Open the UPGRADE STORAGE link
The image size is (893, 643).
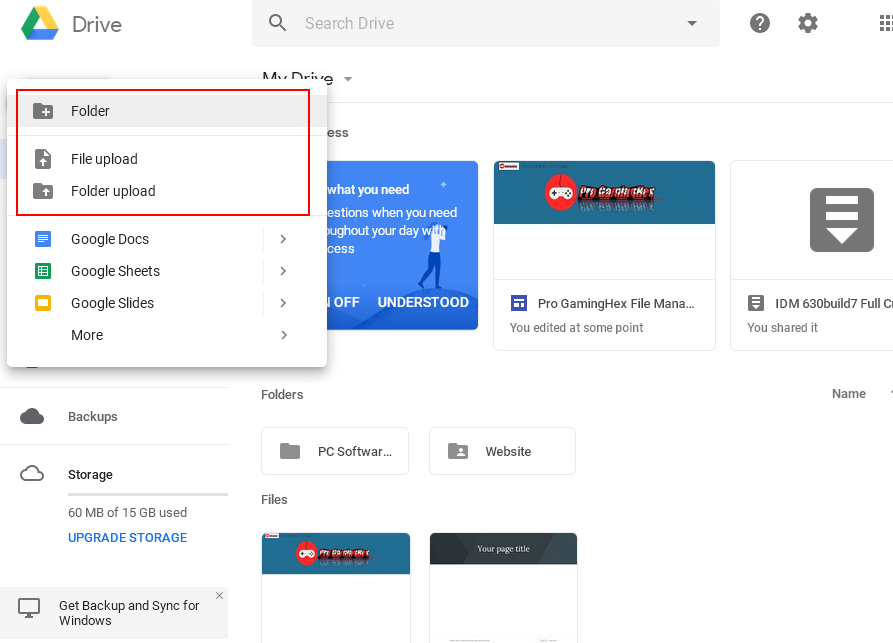(127, 537)
